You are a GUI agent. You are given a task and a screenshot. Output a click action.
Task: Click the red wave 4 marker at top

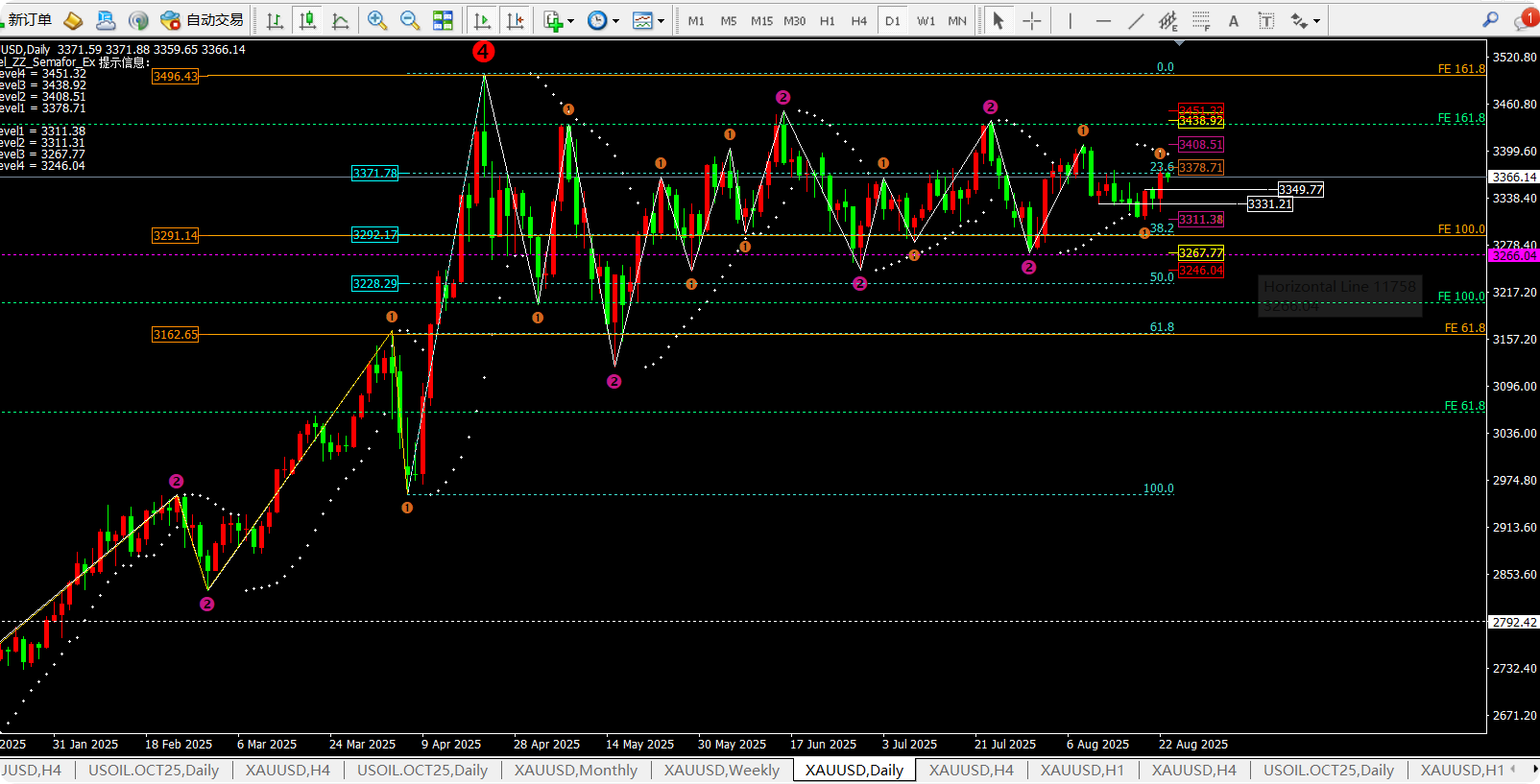pyautogui.click(x=484, y=52)
